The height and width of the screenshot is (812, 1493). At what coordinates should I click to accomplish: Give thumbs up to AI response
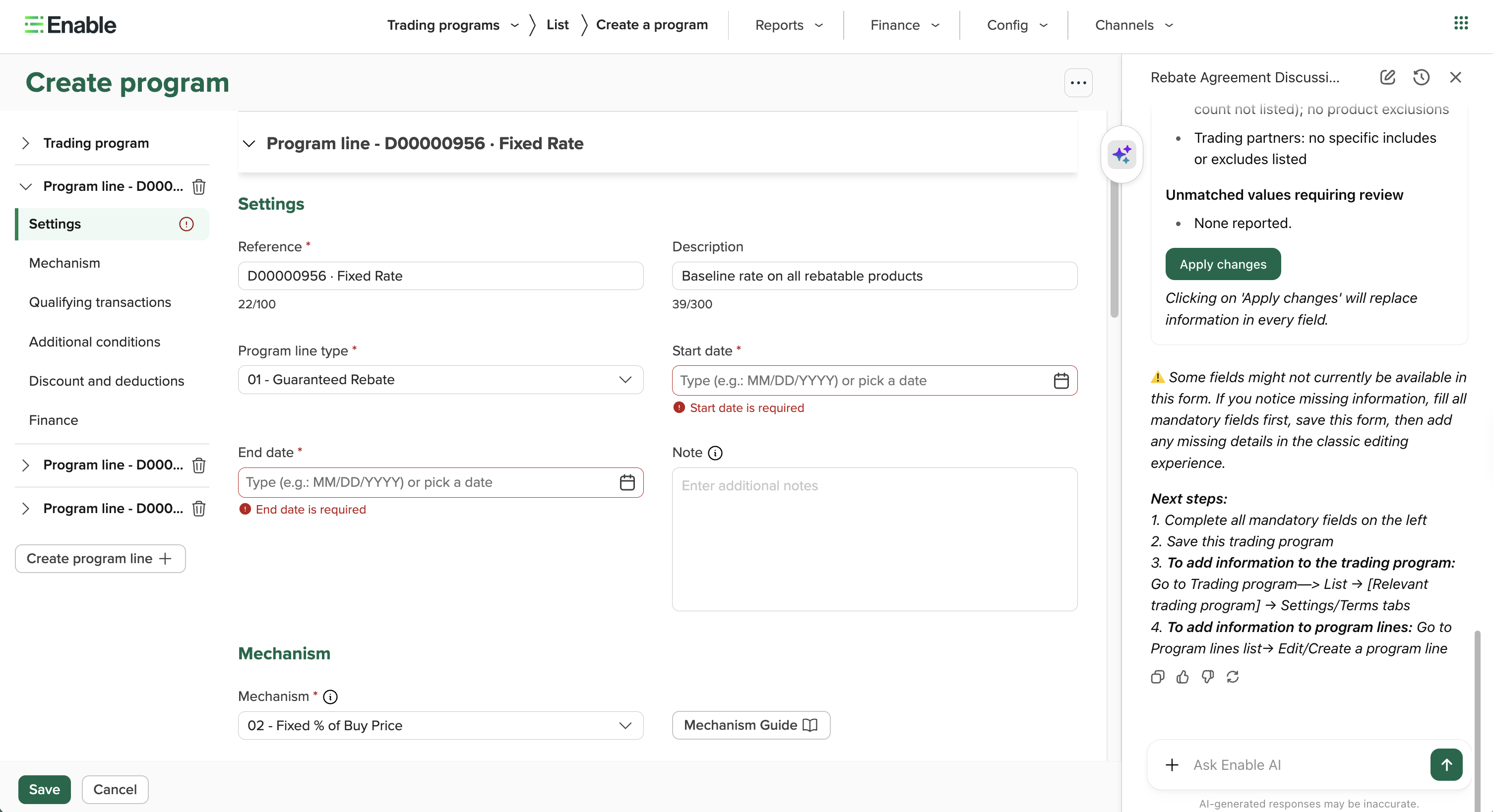[1182, 677]
